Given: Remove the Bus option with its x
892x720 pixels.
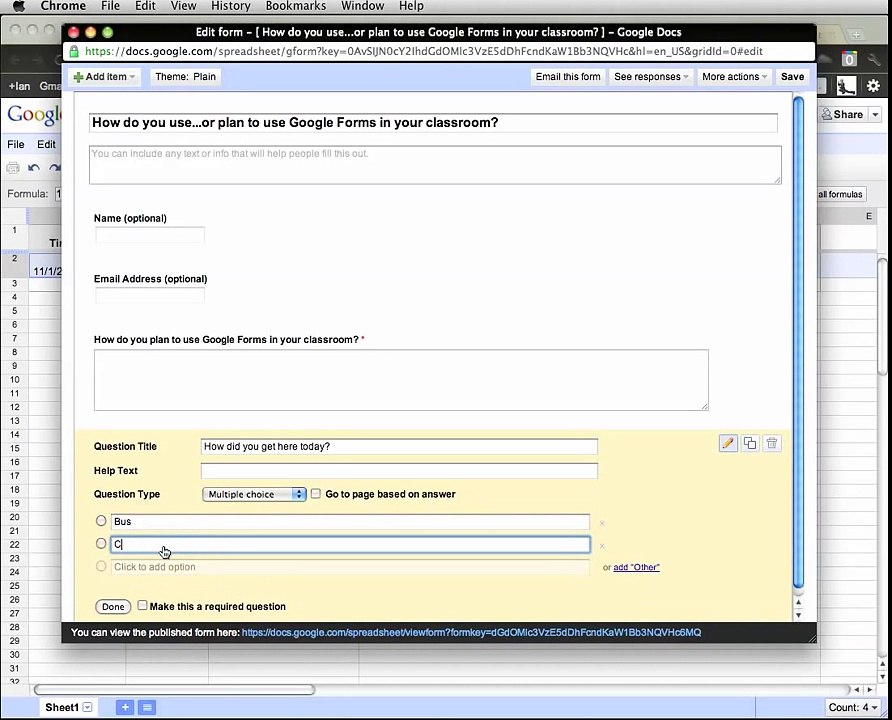Looking at the screenshot, I should (x=602, y=523).
